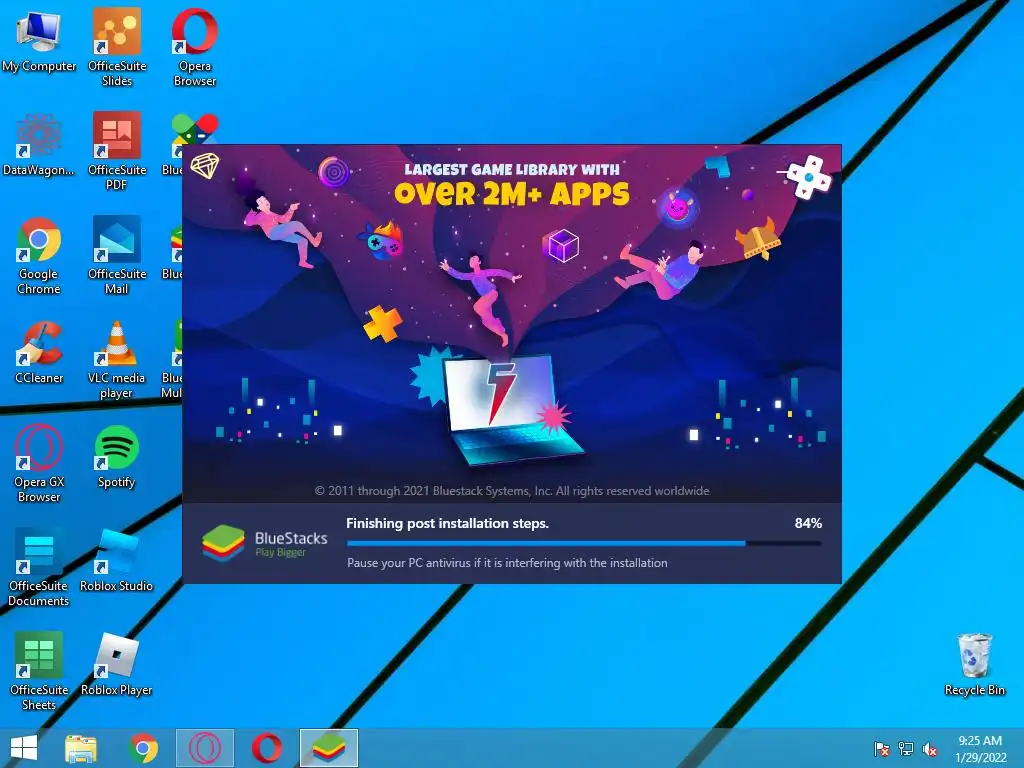Click the laptop illustration in the installer
1024x768 pixels.
click(513, 409)
